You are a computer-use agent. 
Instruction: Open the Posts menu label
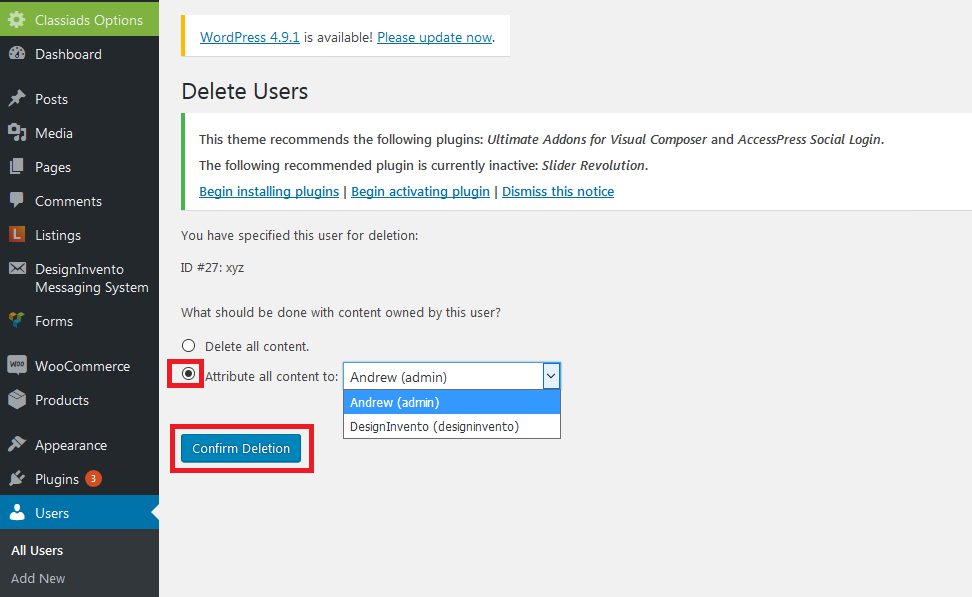[51, 99]
